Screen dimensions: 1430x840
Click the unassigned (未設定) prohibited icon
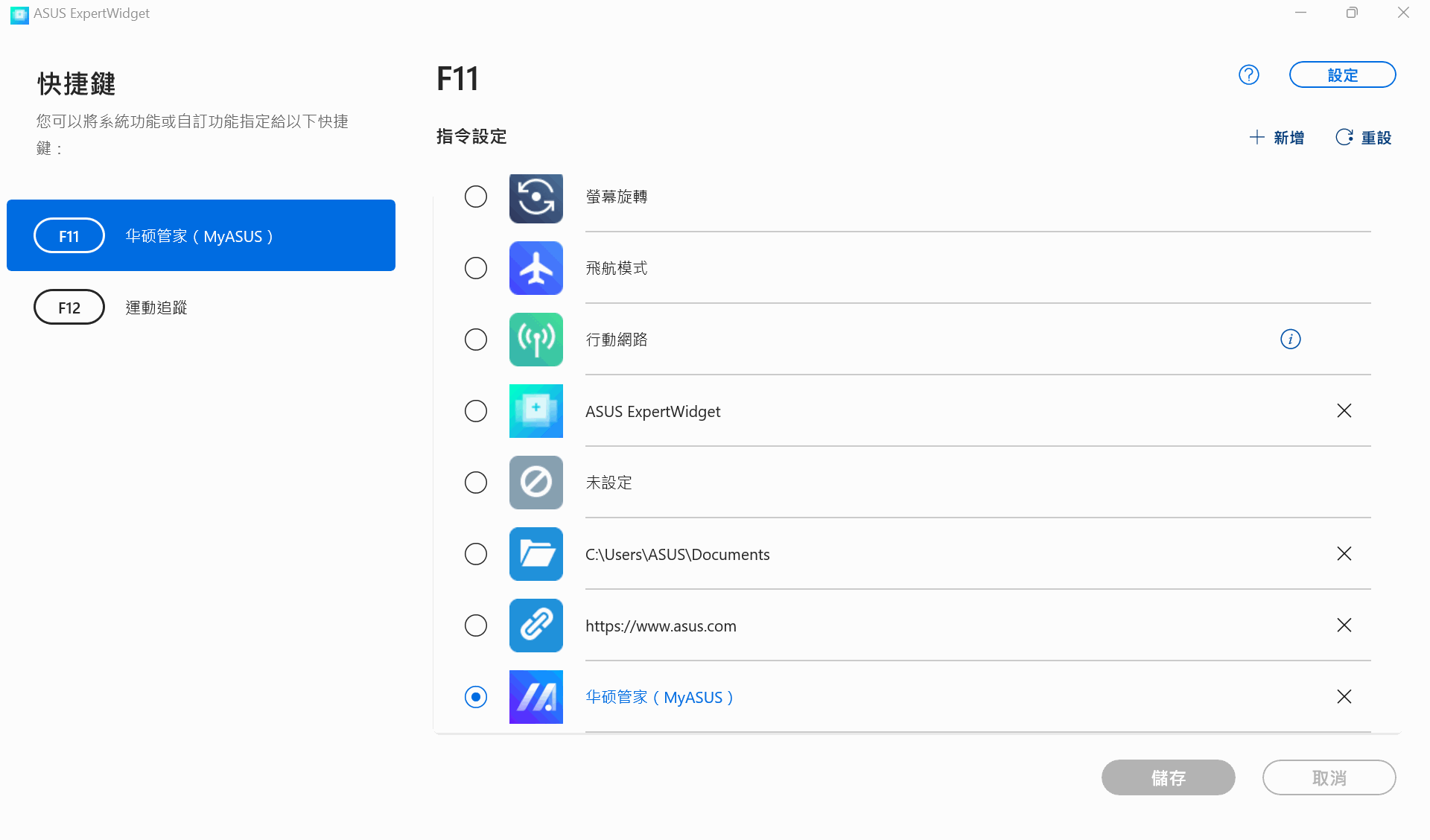(536, 483)
